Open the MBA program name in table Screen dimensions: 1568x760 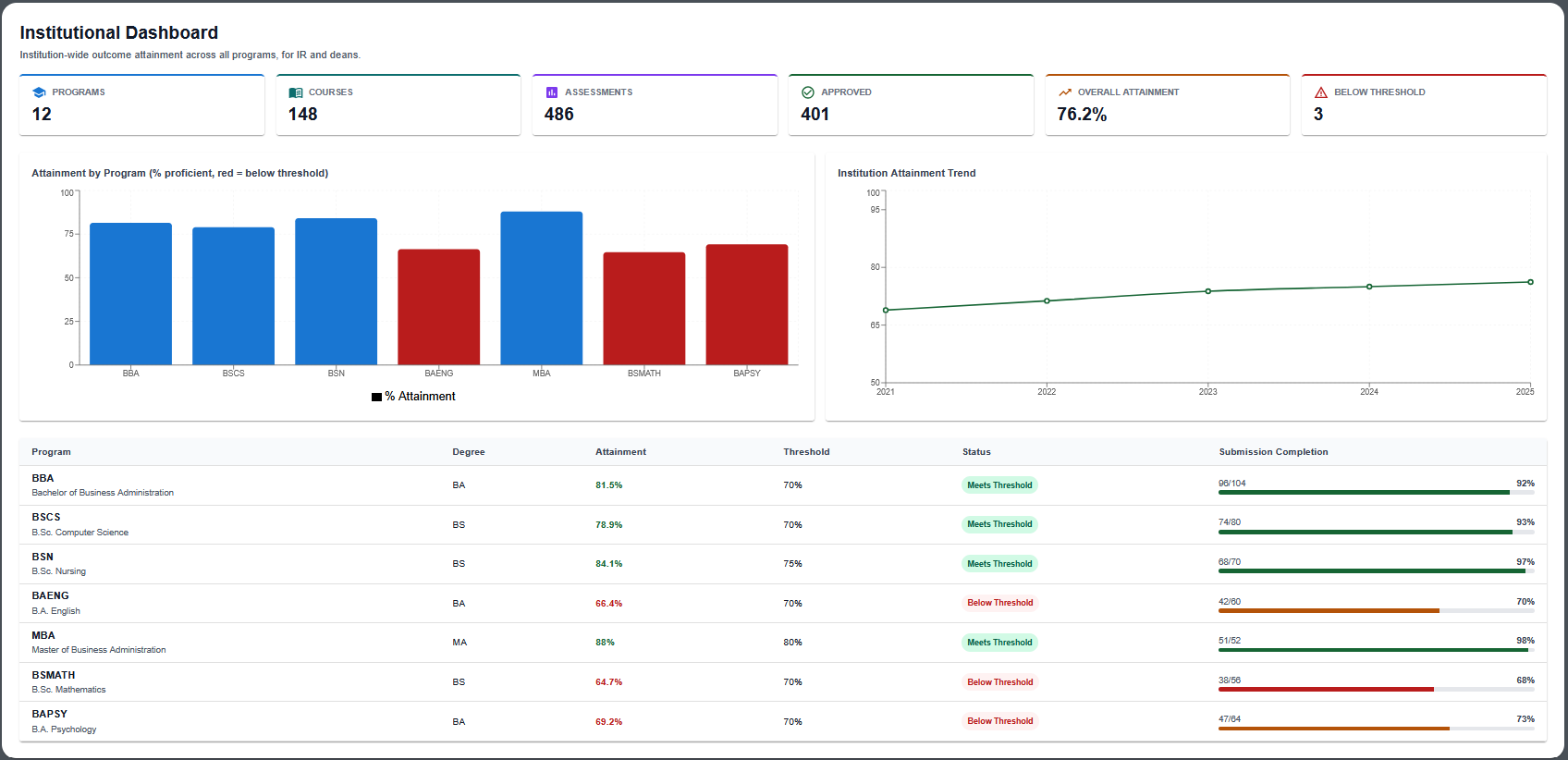(x=43, y=636)
